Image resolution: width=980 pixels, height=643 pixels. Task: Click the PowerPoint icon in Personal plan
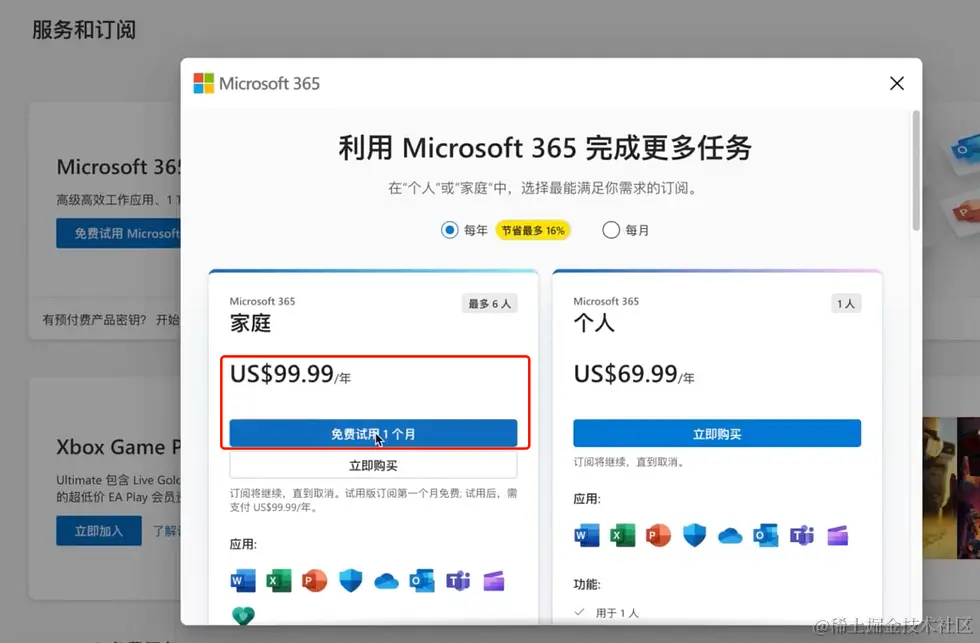658,536
